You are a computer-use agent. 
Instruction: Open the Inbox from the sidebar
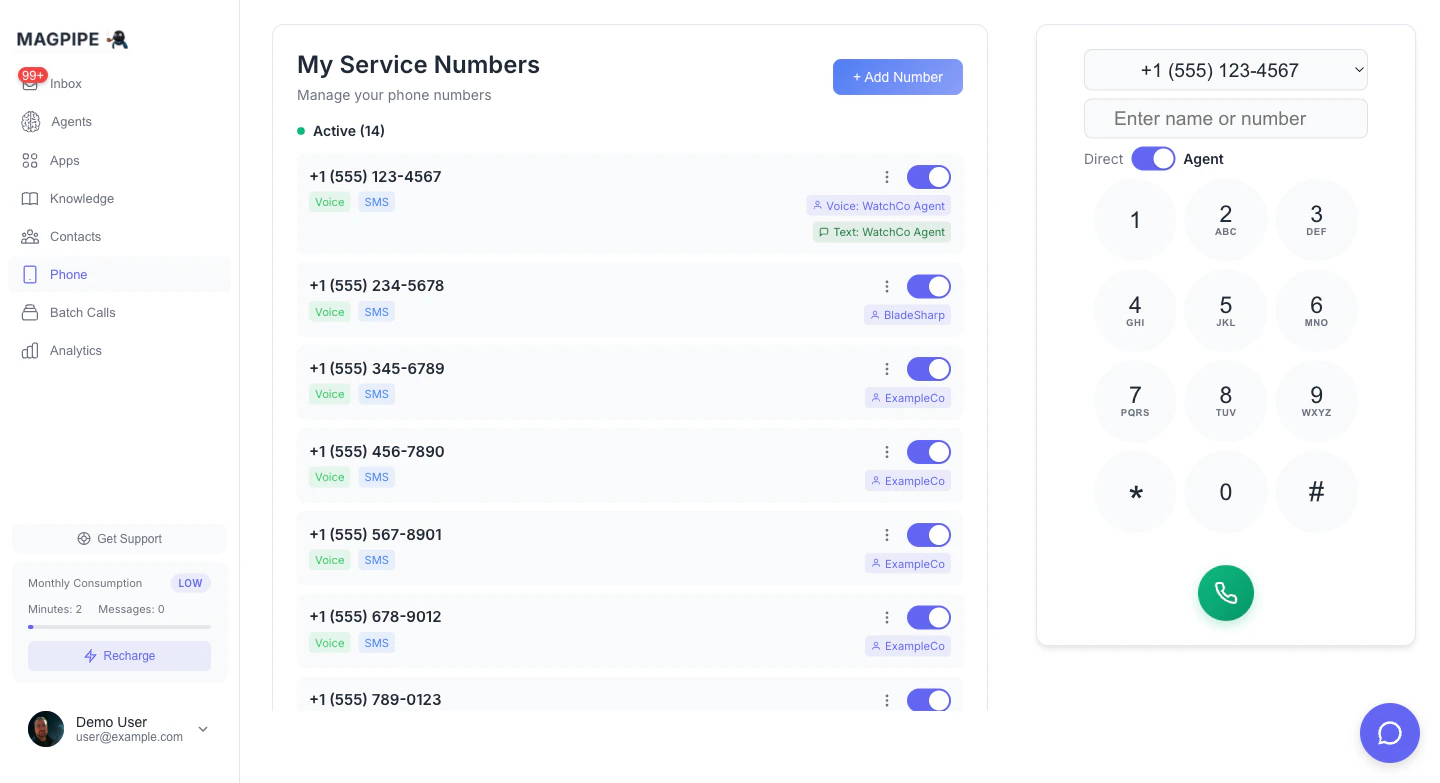66,83
